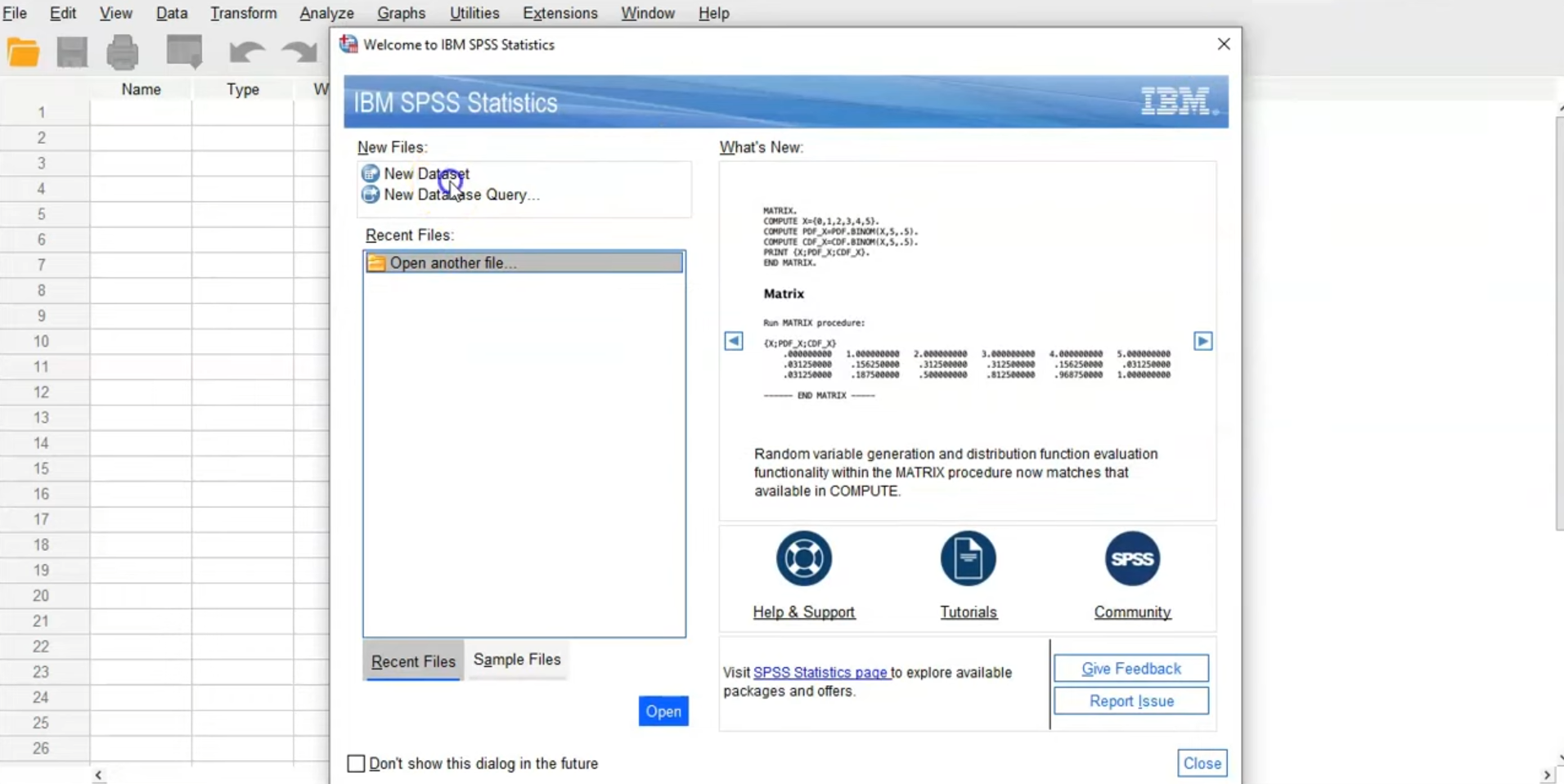The image size is (1564, 784).
Task: Select row 1 header in Variable View
Action: point(41,112)
